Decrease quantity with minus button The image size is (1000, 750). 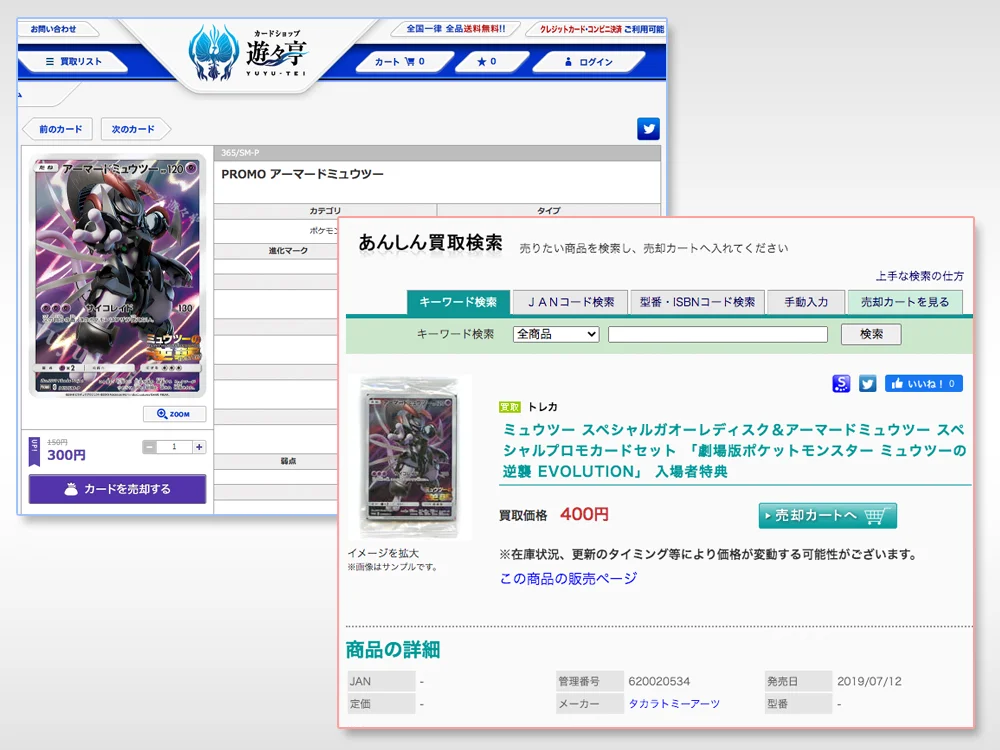[149, 447]
